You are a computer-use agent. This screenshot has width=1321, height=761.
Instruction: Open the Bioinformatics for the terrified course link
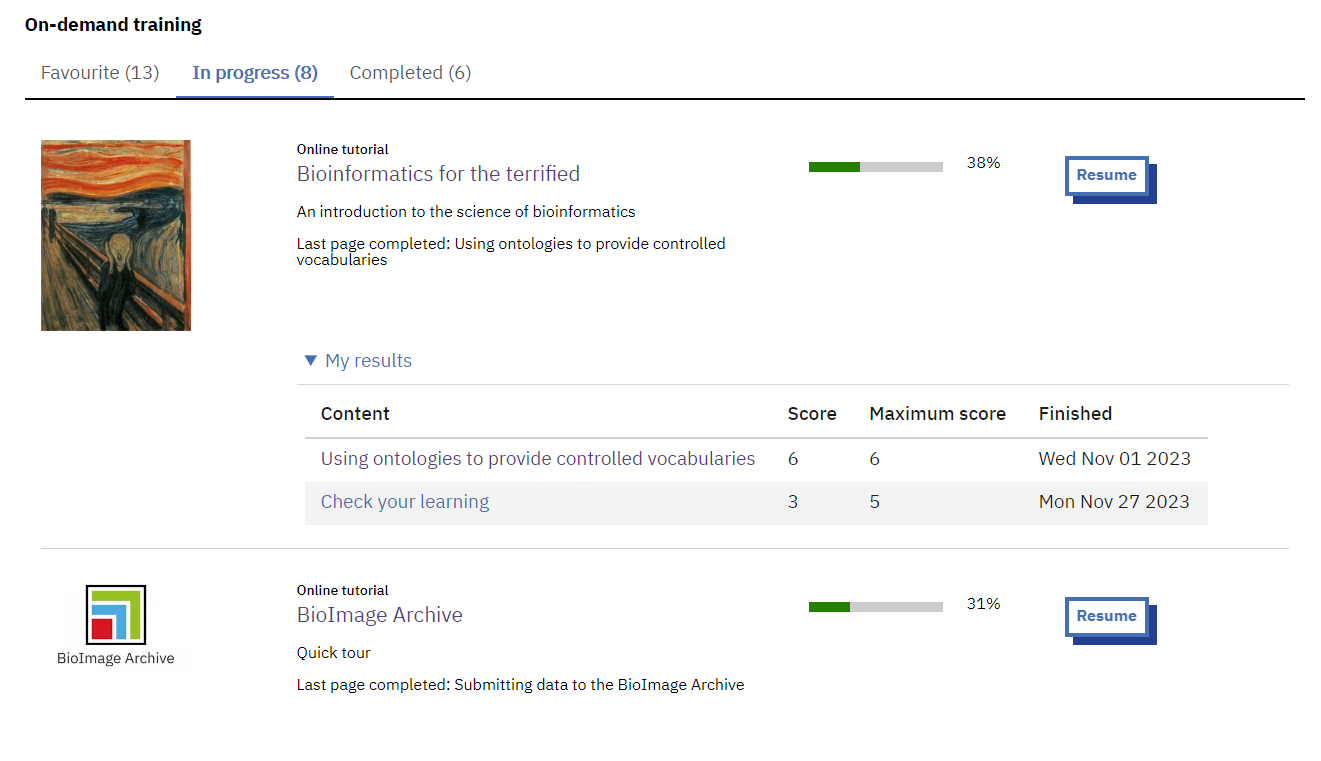coord(438,173)
